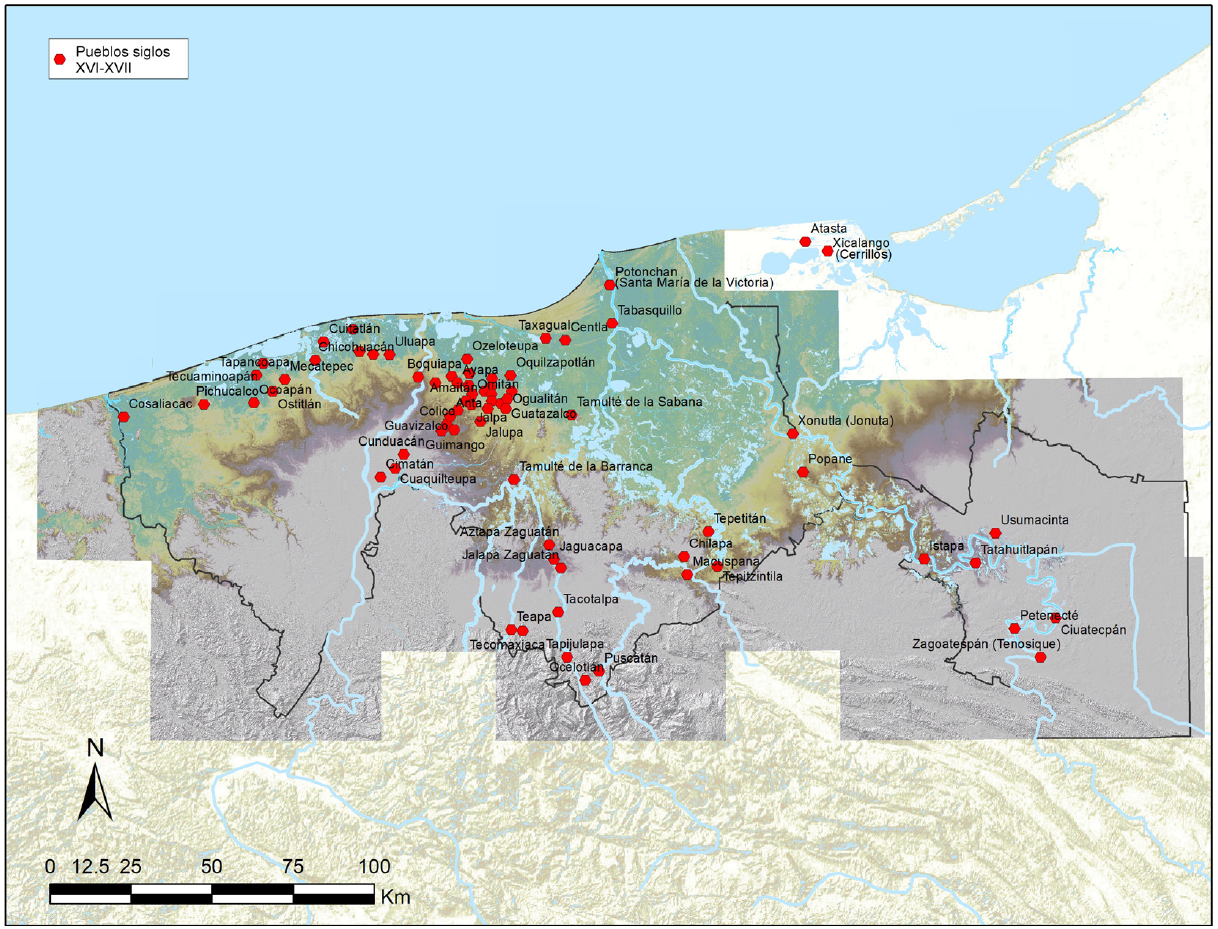Click the Potonchan hexagon marker

tap(609, 285)
